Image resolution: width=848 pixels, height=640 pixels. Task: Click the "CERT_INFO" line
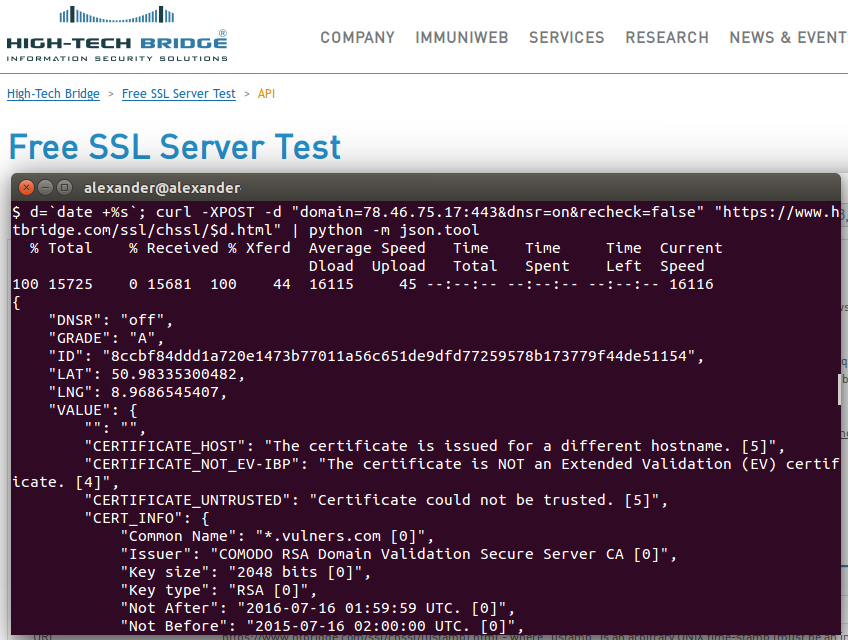tap(147, 518)
